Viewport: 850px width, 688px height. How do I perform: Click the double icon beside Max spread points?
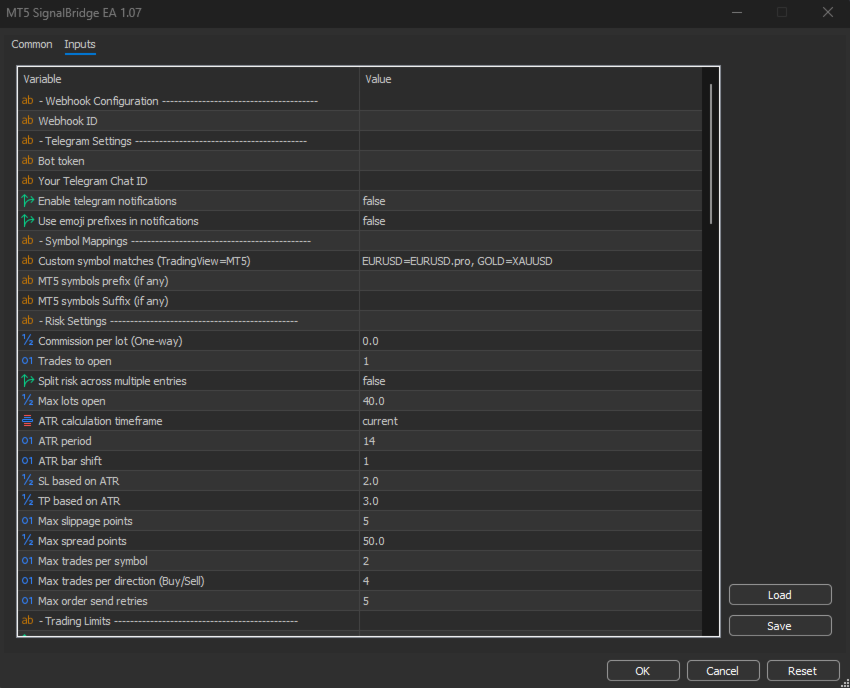pos(28,541)
